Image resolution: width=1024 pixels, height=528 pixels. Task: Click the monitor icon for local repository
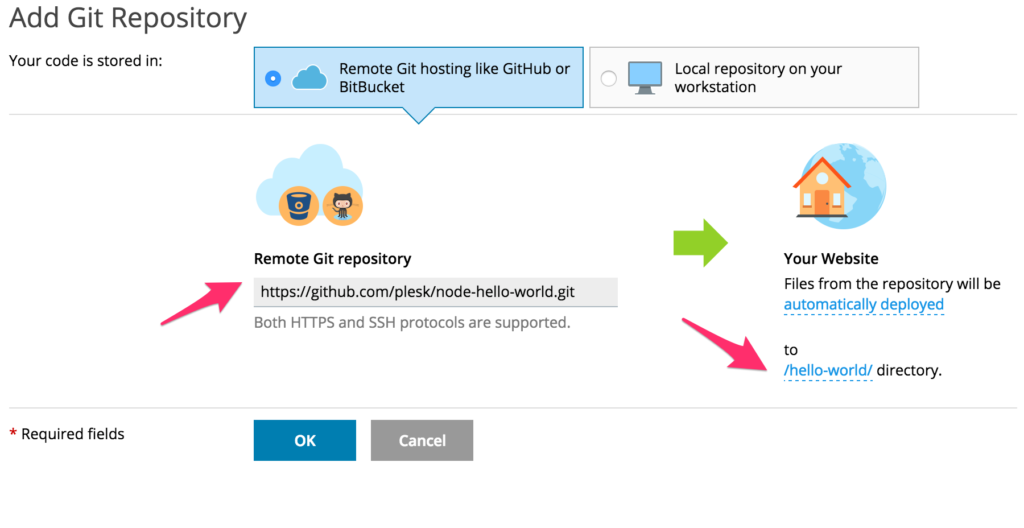645,78
